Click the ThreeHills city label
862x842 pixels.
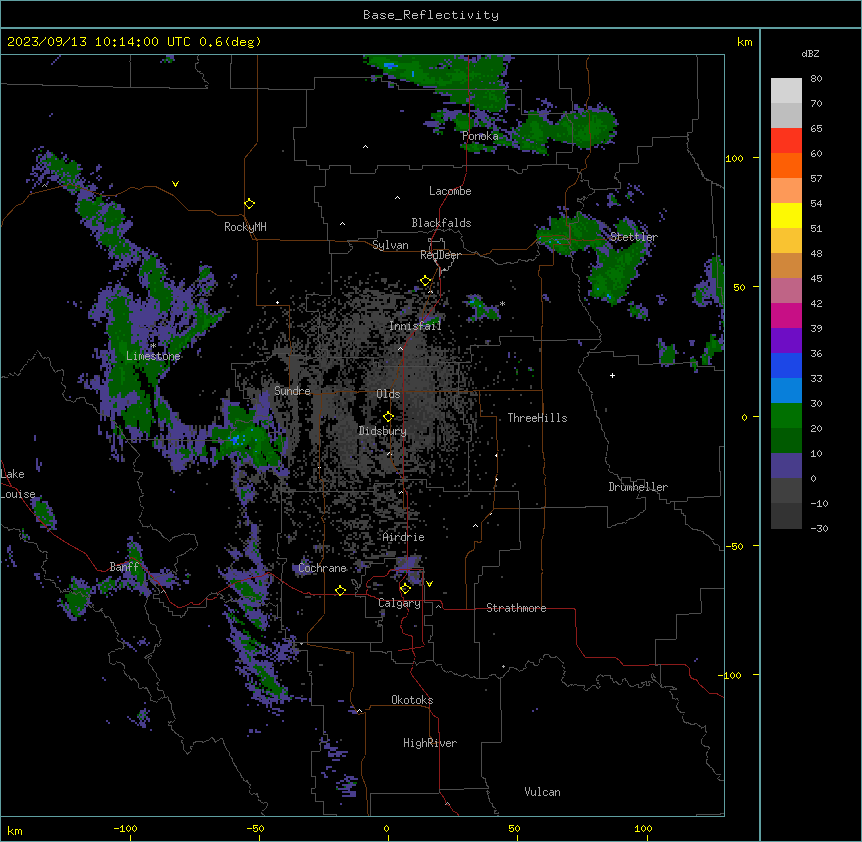pos(537,418)
